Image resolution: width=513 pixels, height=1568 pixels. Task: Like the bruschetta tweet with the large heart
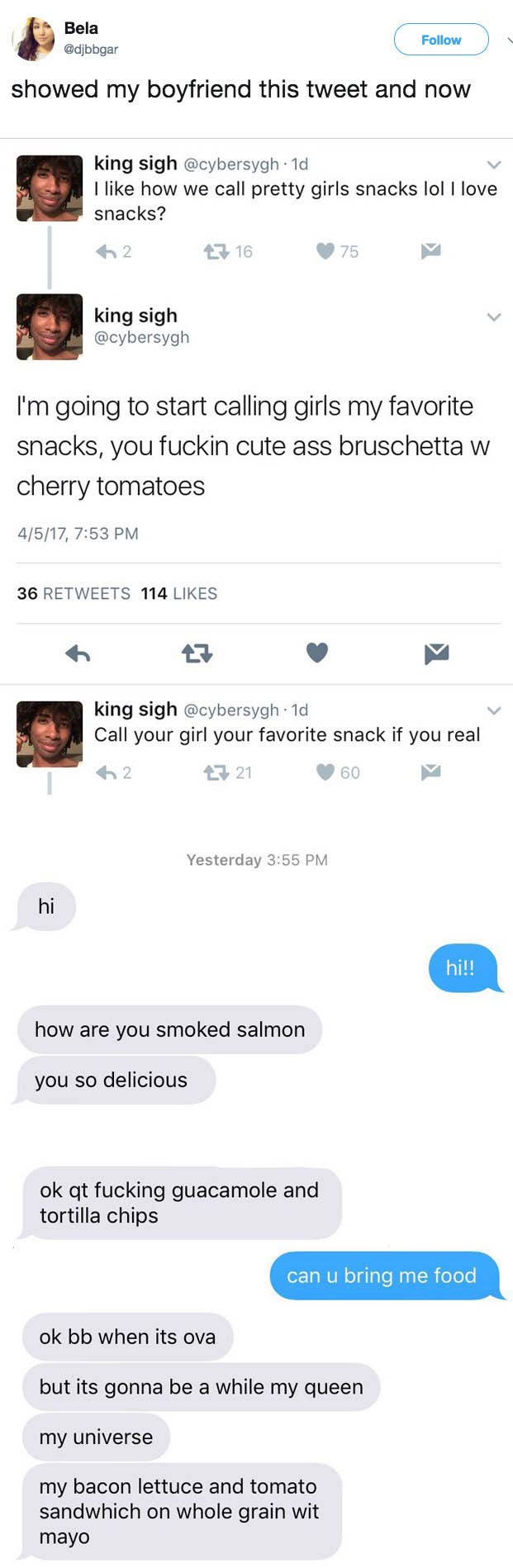(x=317, y=653)
